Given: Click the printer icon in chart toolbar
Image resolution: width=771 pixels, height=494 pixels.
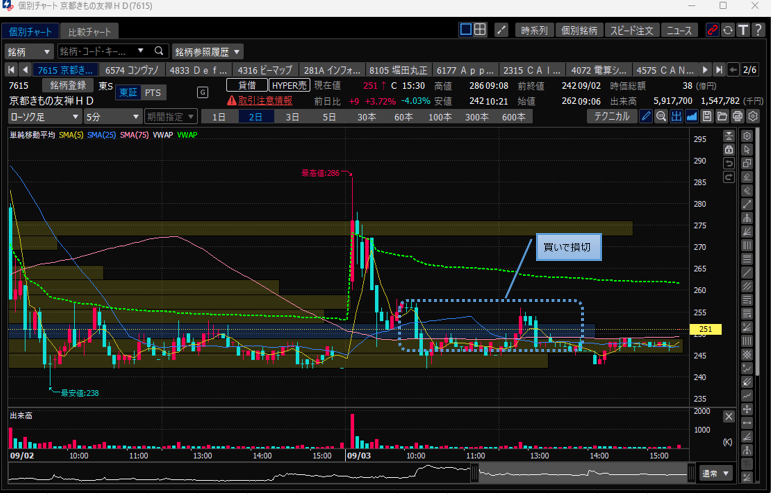Looking at the screenshot, I should pos(736,117).
